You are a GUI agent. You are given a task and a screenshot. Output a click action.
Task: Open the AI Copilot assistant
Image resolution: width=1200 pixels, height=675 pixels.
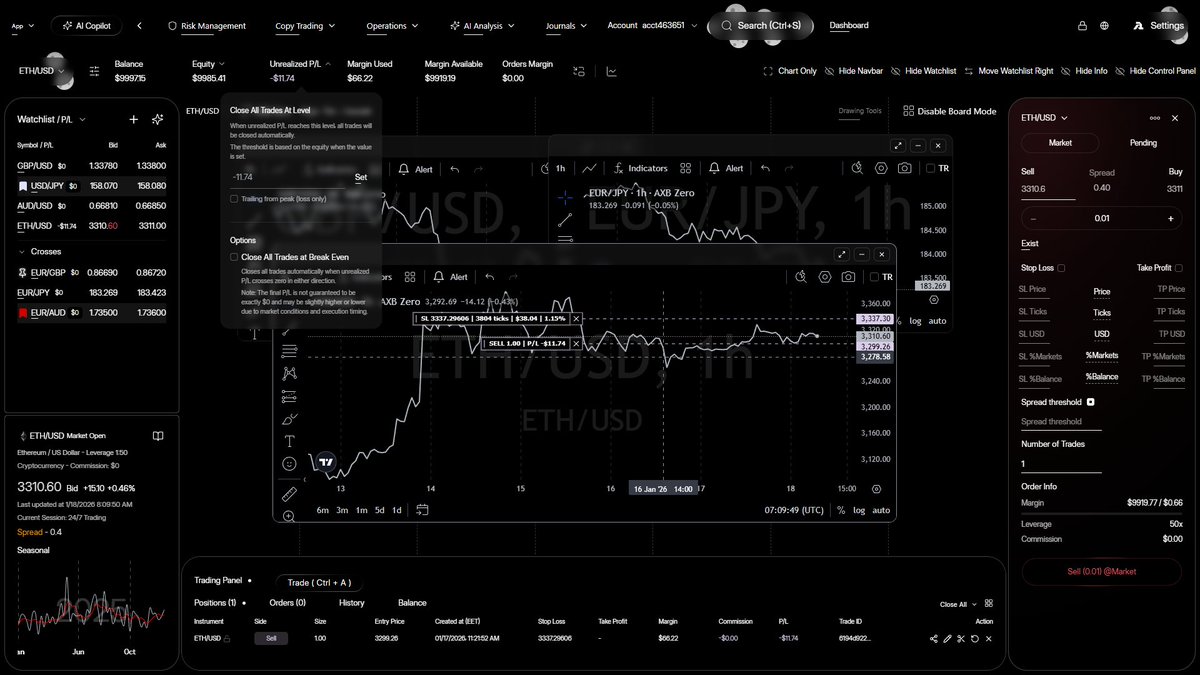tap(88, 26)
